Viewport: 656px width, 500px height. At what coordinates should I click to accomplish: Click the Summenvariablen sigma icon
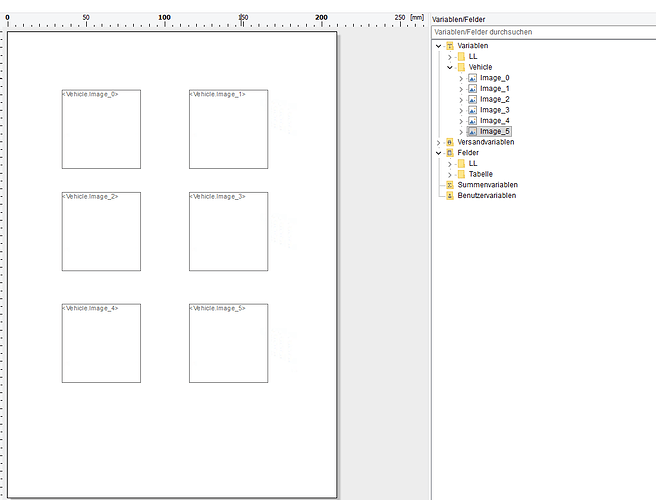click(x=450, y=185)
